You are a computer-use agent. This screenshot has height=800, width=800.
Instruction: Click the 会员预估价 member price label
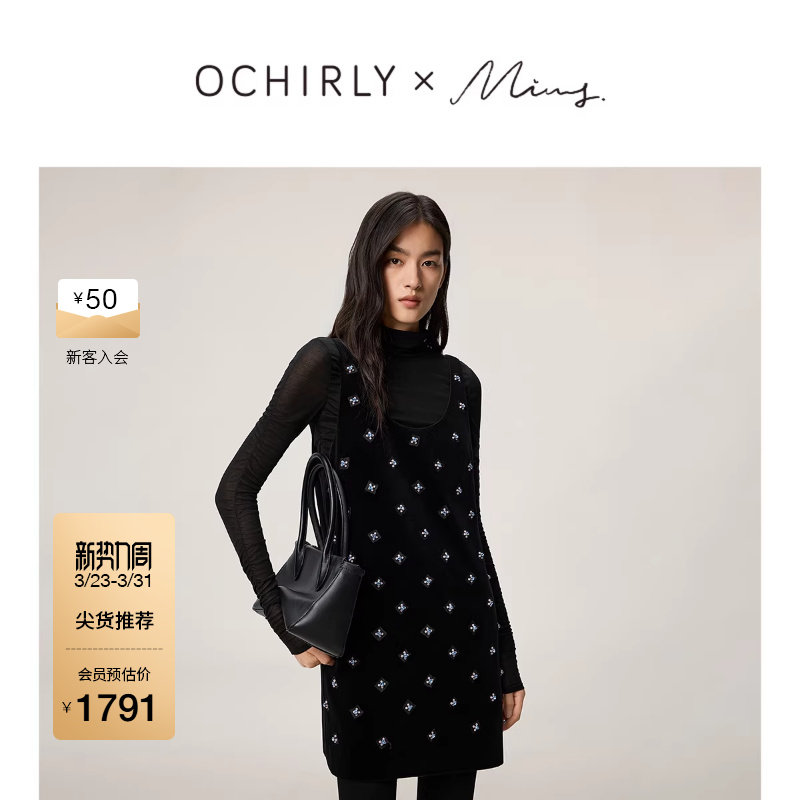coord(114,674)
